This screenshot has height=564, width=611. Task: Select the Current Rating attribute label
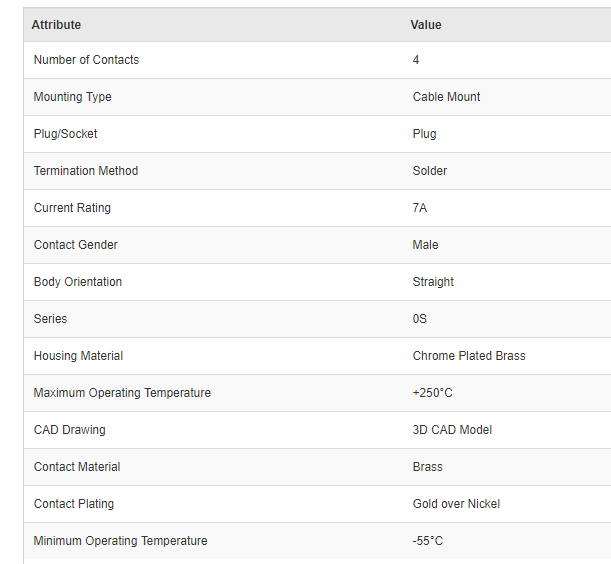coord(72,208)
